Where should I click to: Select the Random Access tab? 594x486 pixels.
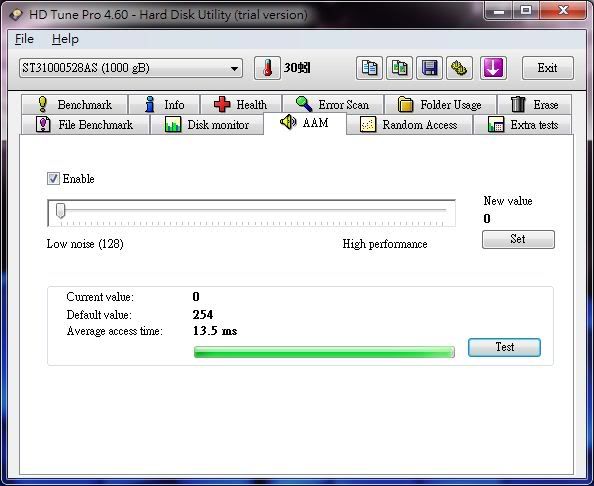tap(409, 125)
